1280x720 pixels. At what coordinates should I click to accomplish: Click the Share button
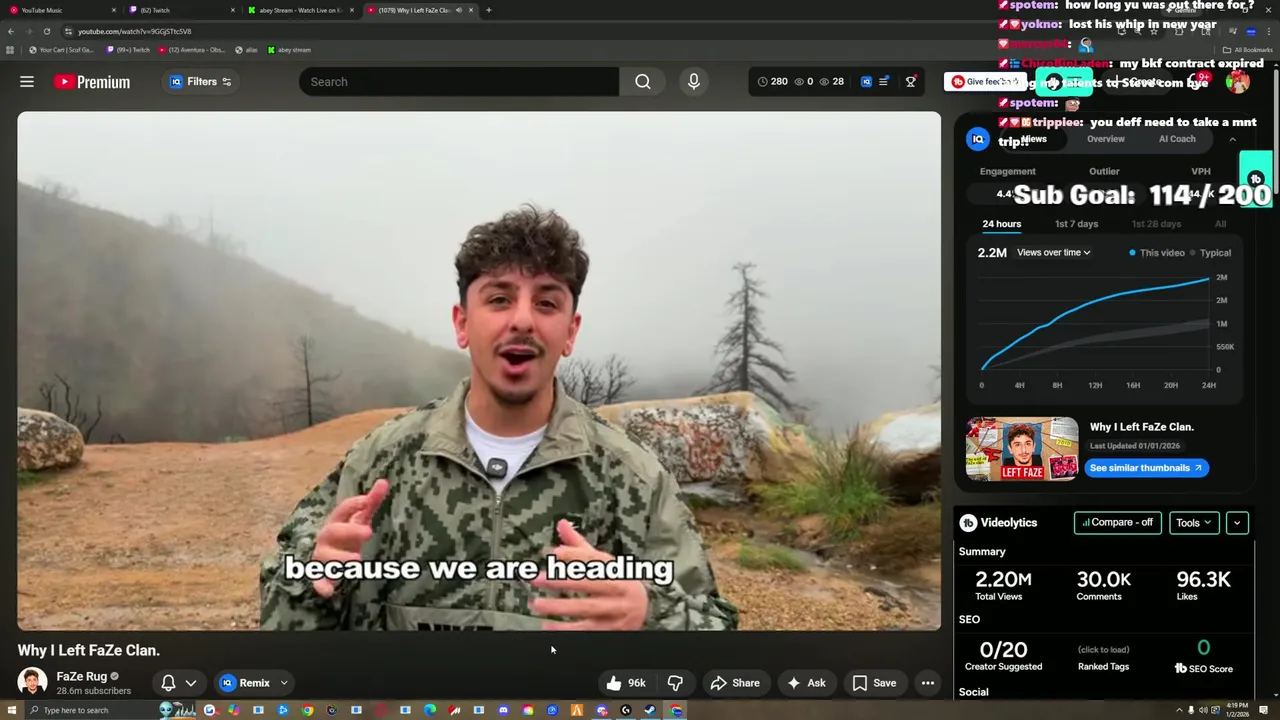coord(735,683)
